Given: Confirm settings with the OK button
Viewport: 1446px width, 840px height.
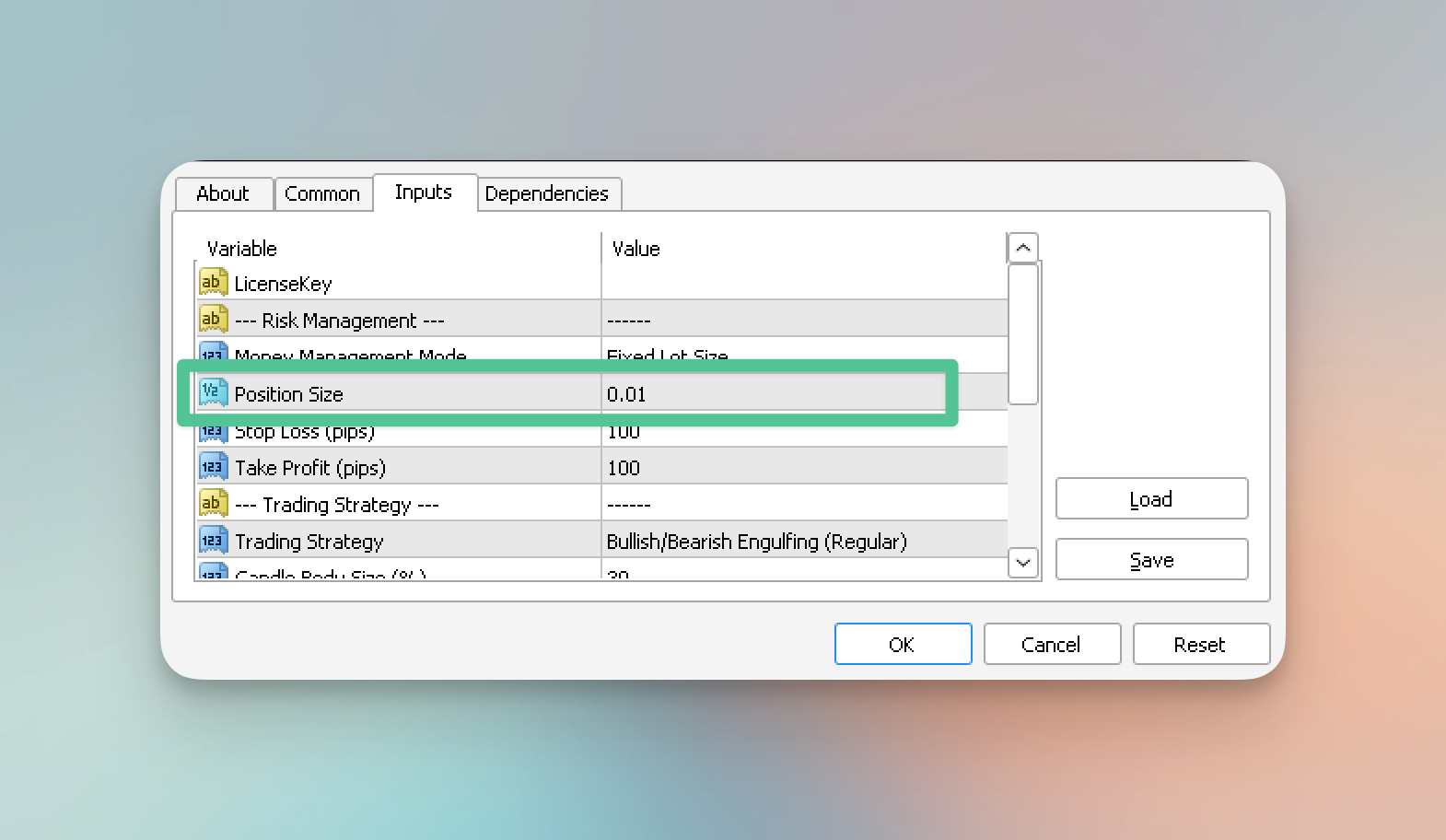Looking at the screenshot, I should point(902,644).
